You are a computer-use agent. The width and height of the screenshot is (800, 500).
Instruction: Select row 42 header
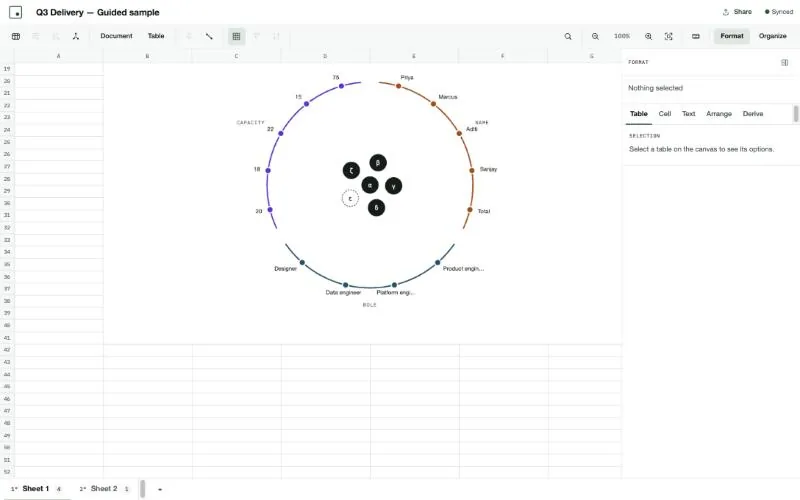tap(7, 350)
